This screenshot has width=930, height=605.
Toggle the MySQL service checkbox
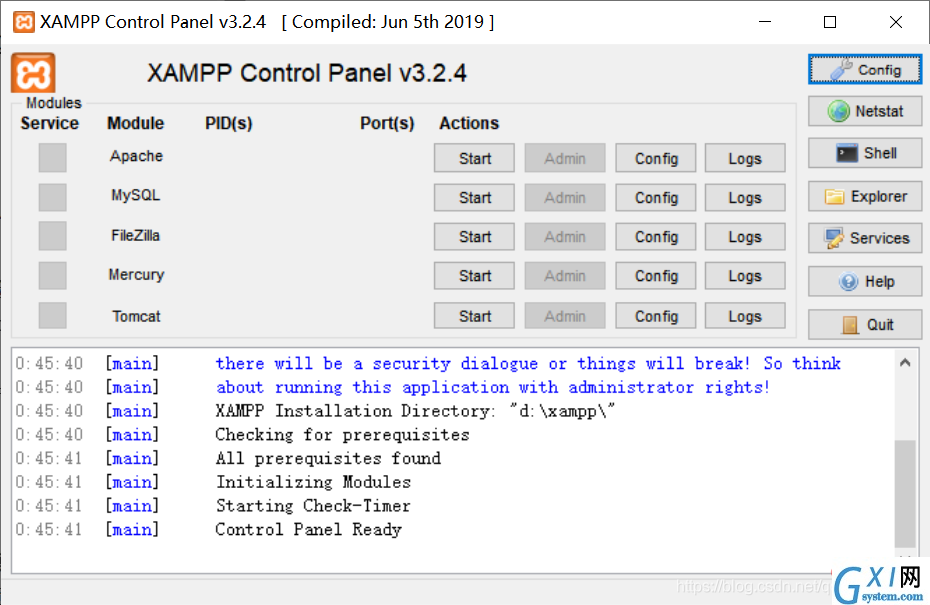[x=53, y=197]
